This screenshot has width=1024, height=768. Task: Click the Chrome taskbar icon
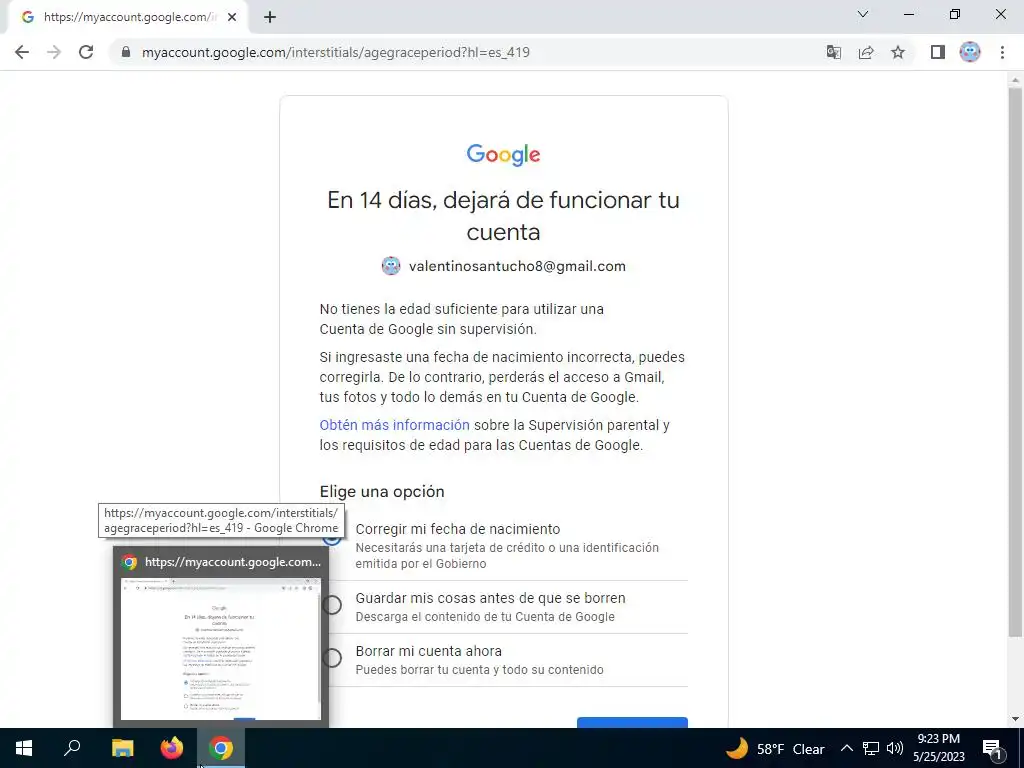tap(221, 748)
